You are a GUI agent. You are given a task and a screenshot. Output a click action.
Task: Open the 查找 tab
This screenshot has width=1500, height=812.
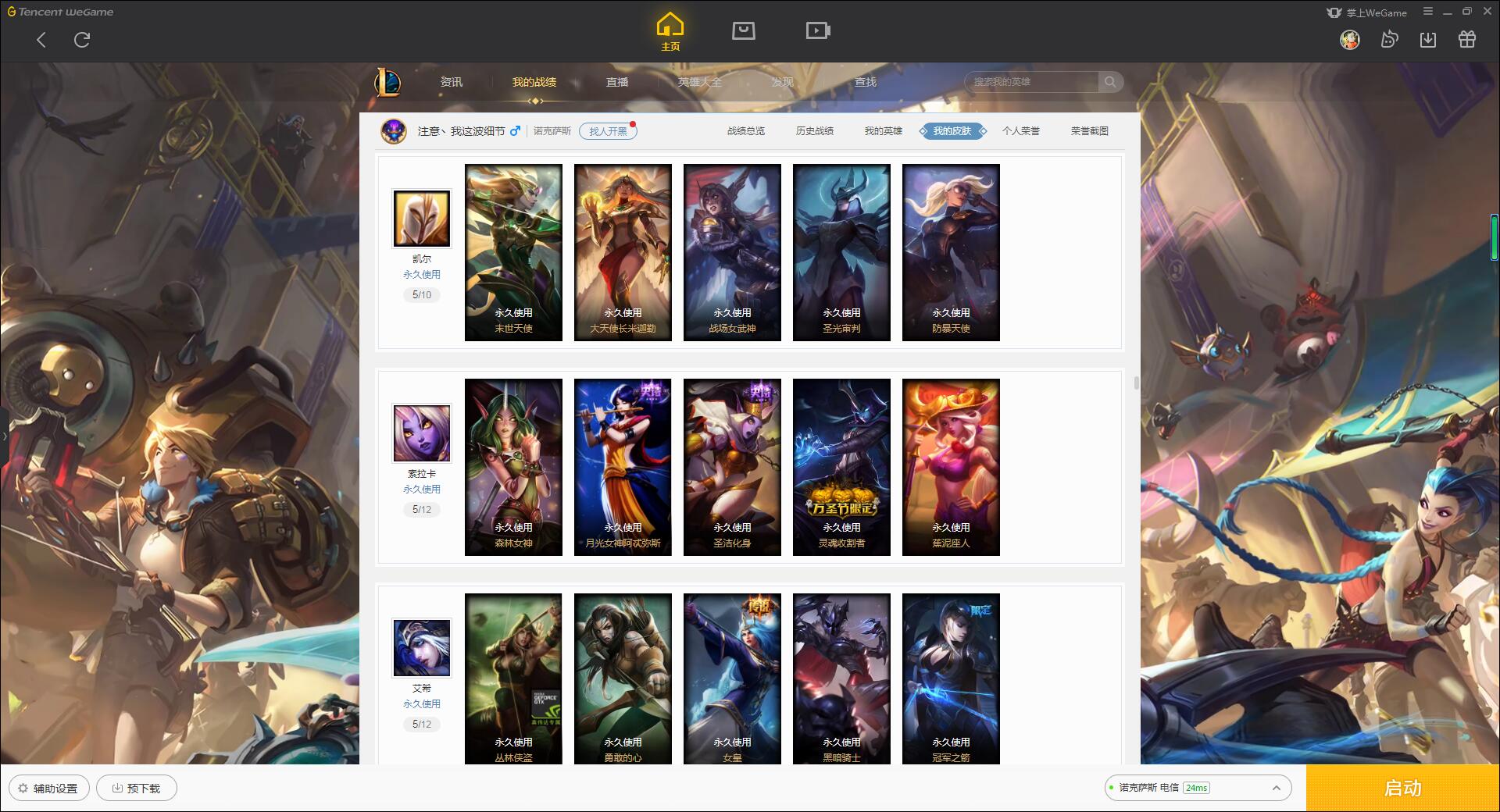point(866,82)
